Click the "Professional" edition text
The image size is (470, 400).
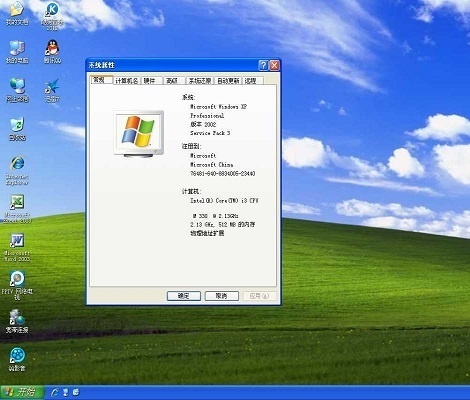pos(207,116)
